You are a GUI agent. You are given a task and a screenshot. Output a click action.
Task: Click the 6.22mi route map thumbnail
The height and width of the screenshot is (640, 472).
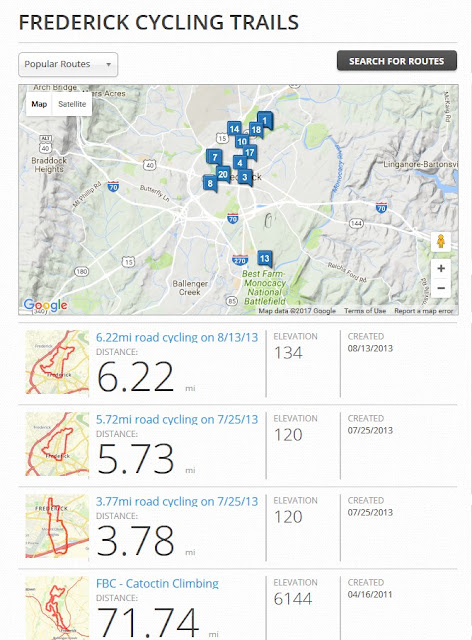pos(57,362)
